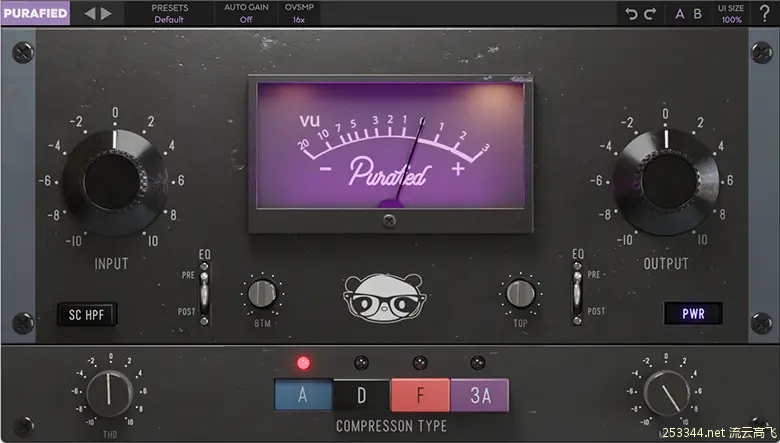
Task: Select compressor type A
Action: [303, 395]
